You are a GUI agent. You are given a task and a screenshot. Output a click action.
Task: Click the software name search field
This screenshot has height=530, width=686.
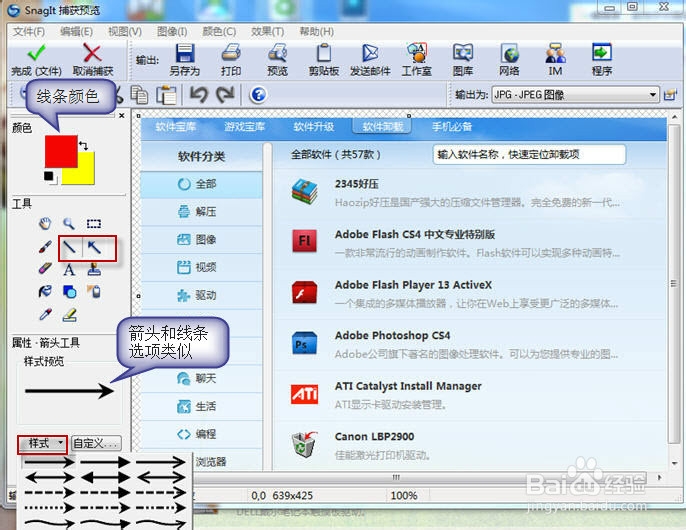point(529,154)
